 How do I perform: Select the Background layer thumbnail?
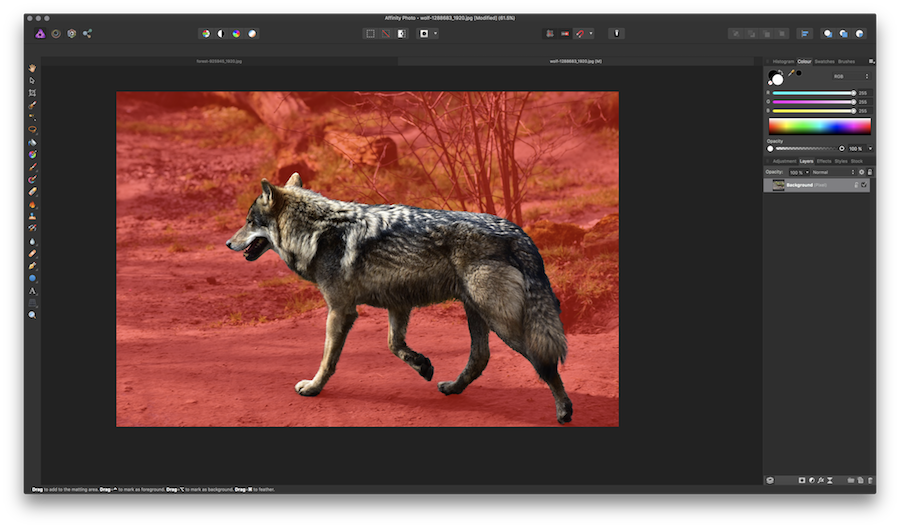(778, 185)
